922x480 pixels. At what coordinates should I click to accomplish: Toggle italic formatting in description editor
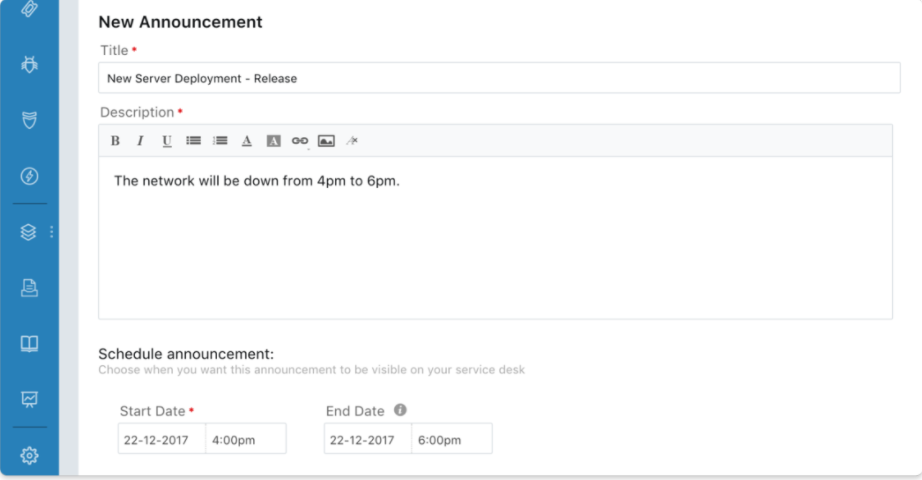[x=141, y=141]
